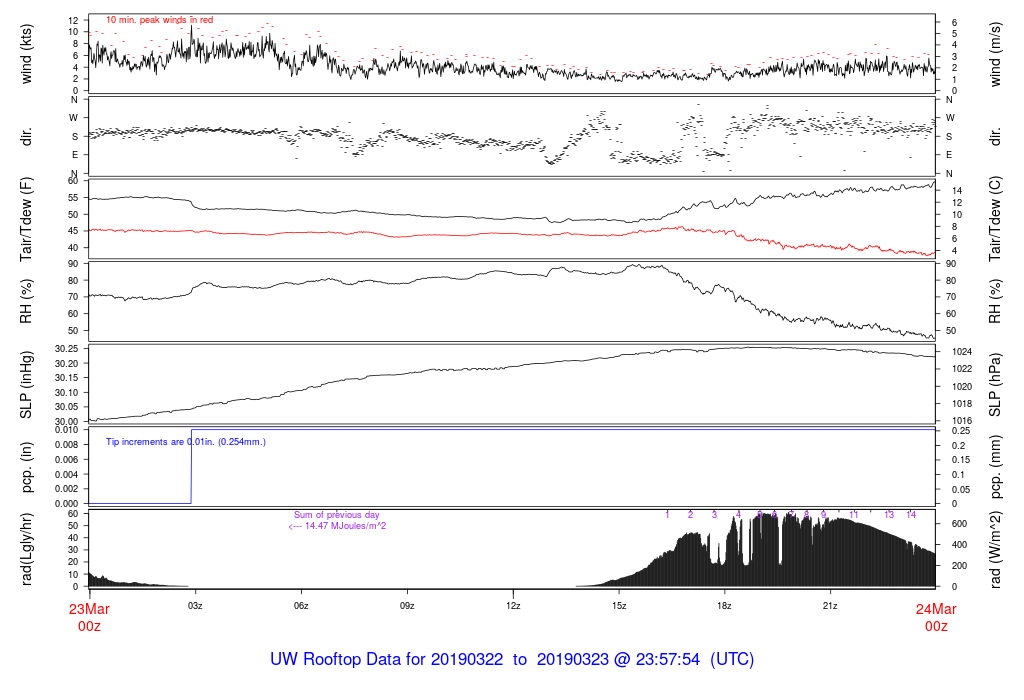Click the '10 min. peak winds in red' annotation
Image resolution: width=1024 pixels, height=700 pixels.
click(x=159, y=20)
